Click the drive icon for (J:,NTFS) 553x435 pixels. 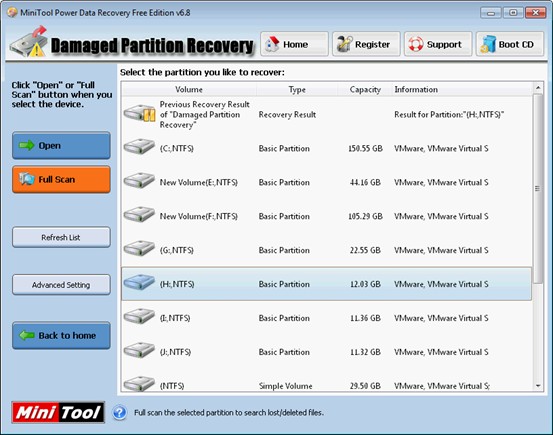coord(139,349)
